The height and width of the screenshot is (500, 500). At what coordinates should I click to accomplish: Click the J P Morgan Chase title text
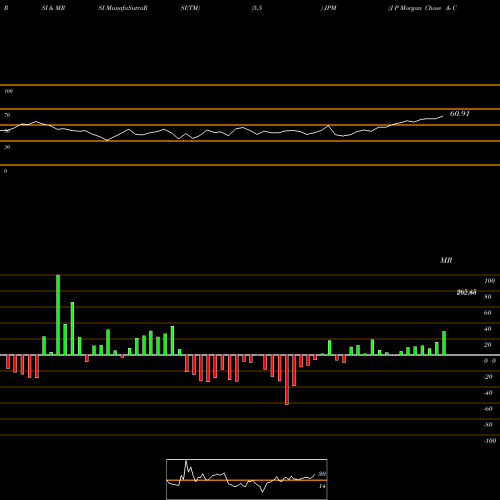coord(422,8)
